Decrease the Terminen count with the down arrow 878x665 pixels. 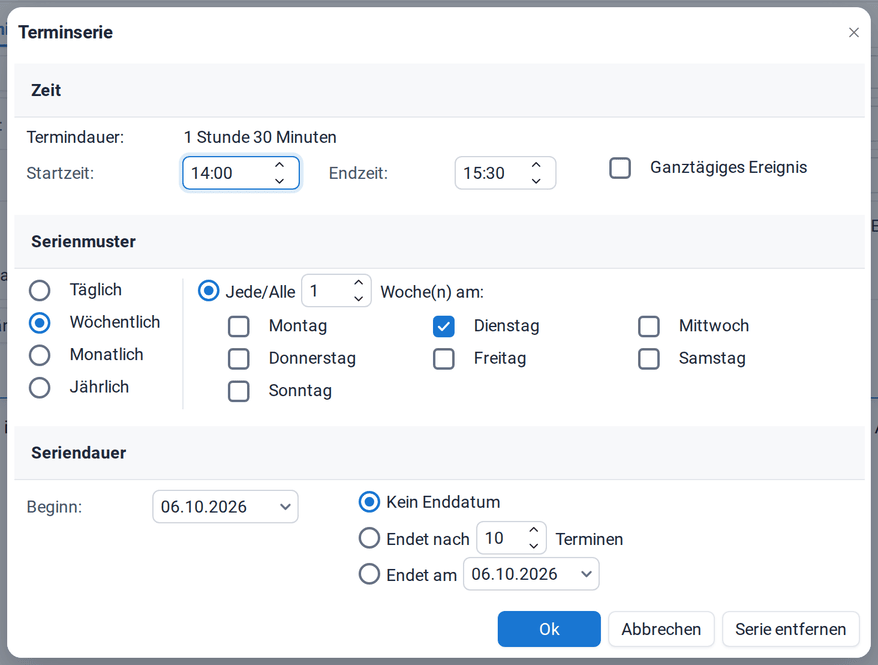(x=534, y=546)
